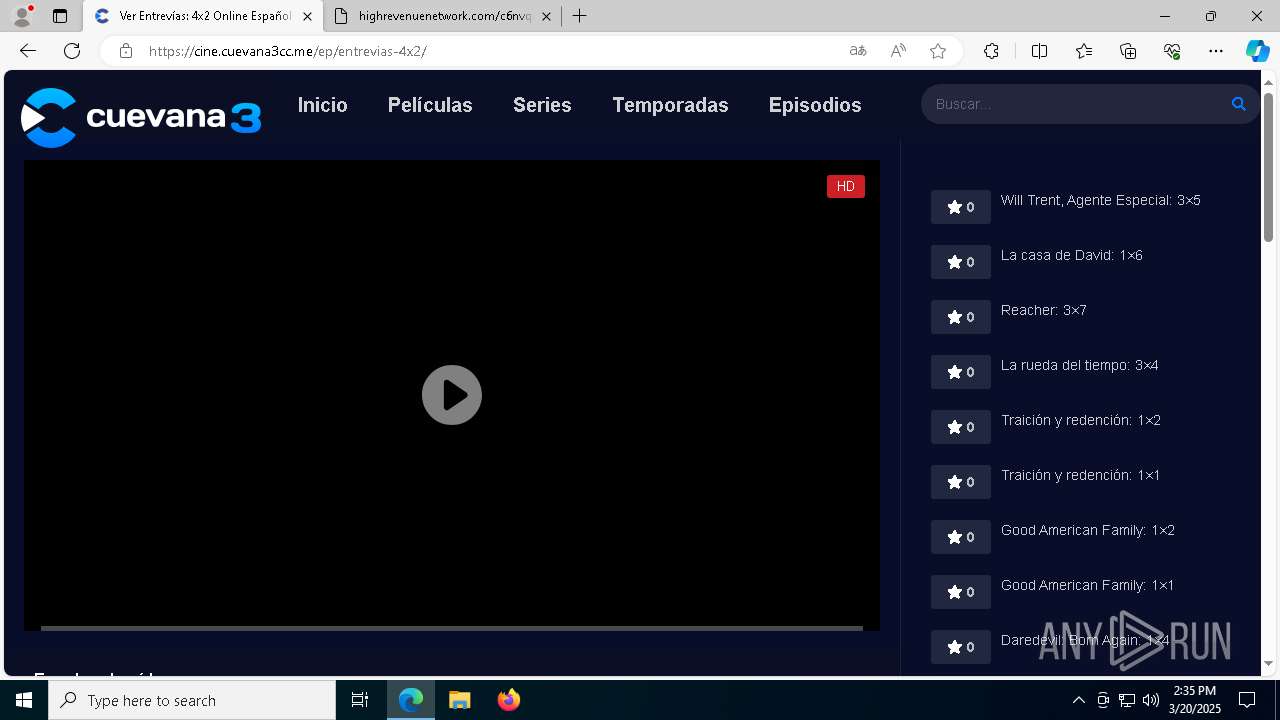Open Split screen button
The width and height of the screenshot is (1280, 720).
pyautogui.click(x=1039, y=51)
